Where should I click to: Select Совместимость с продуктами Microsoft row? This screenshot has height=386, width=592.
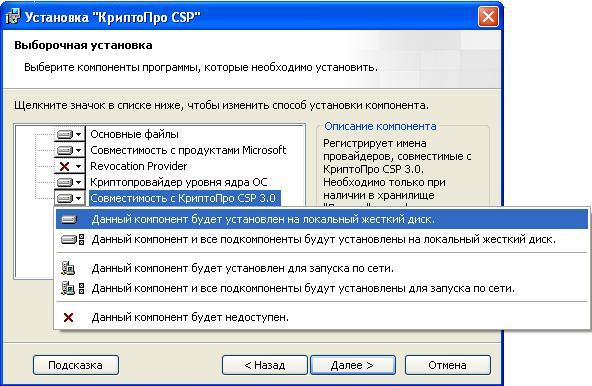point(188,150)
